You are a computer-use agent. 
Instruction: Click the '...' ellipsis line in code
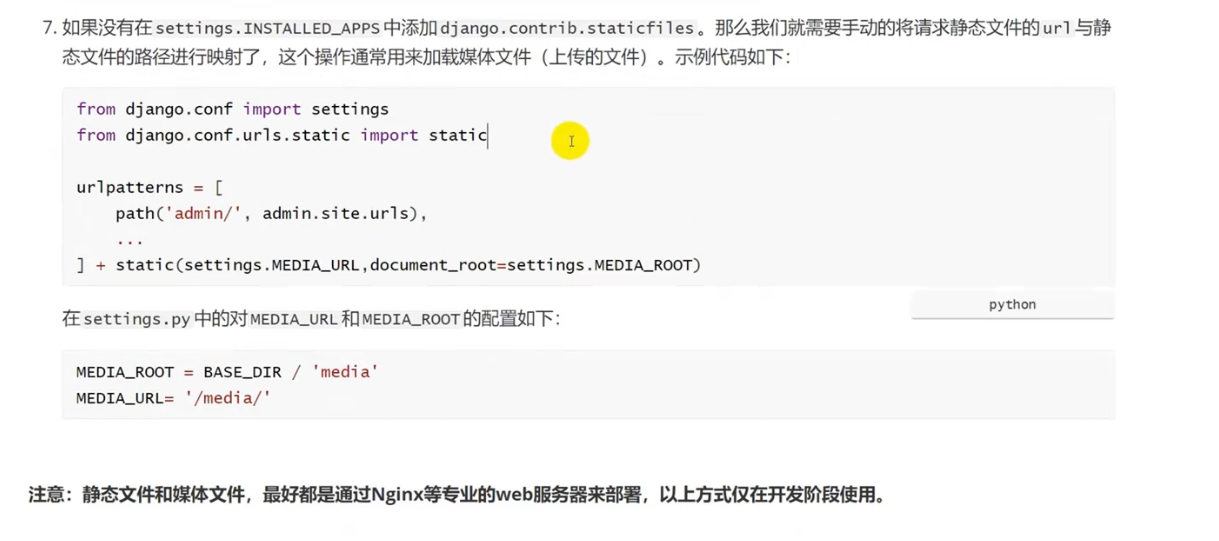click(129, 240)
